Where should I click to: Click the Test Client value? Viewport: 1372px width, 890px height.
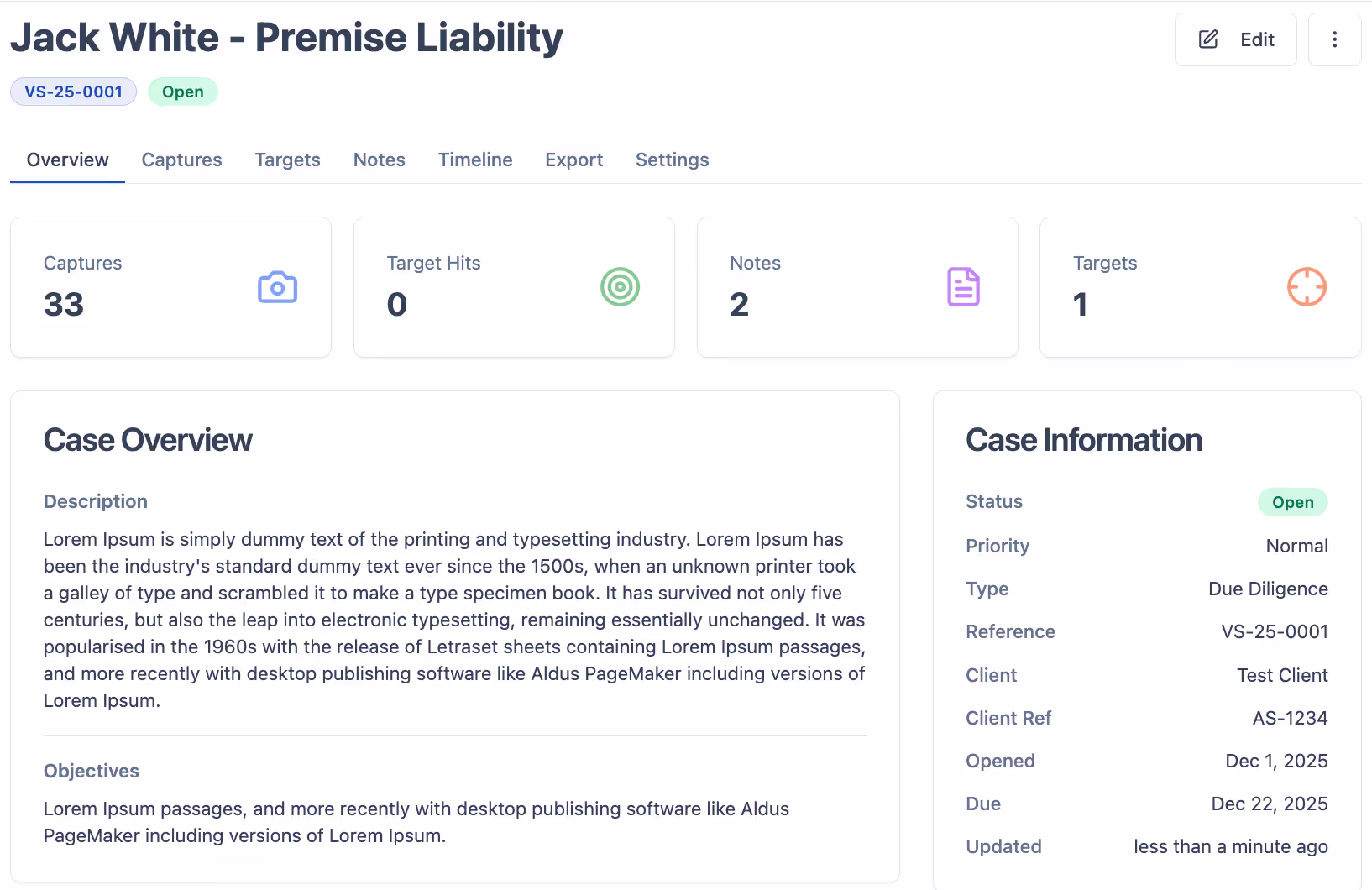1281,675
